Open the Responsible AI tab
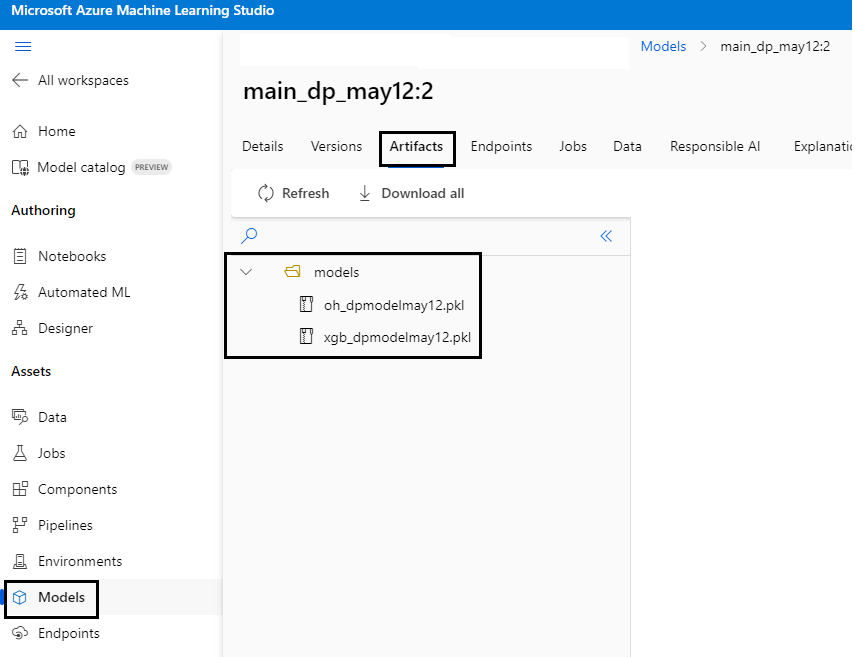Image resolution: width=857 pixels, height=657 pixels. 715,146
